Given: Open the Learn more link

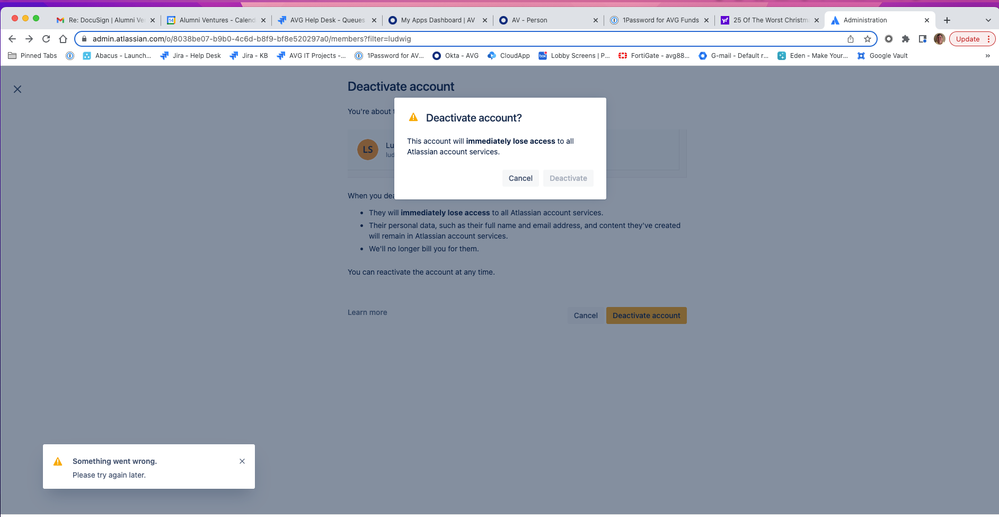Looking at the screenshot, I should (x=367, y=312).
